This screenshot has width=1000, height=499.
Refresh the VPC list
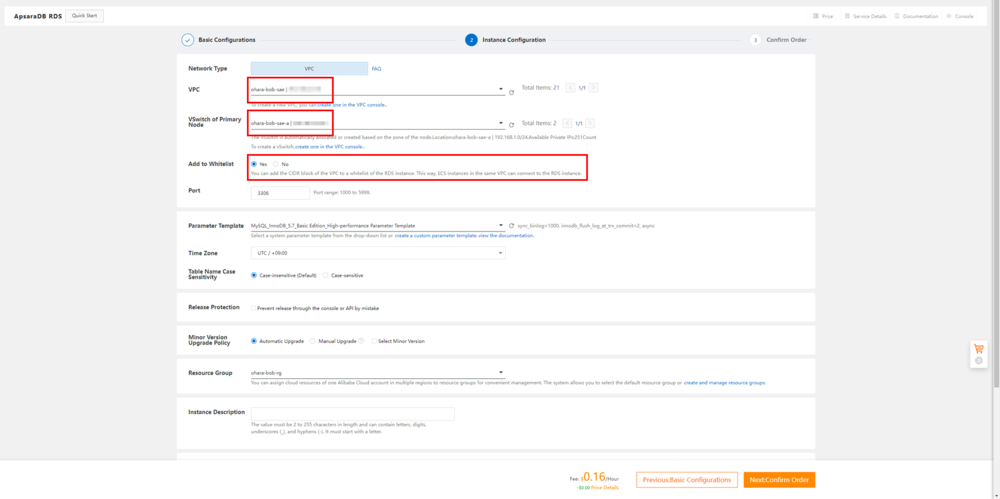(x=511, y=93)
